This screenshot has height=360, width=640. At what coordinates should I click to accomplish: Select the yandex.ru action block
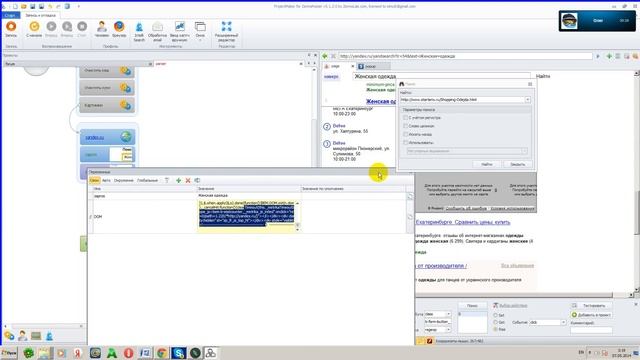(x=107, y=137)
